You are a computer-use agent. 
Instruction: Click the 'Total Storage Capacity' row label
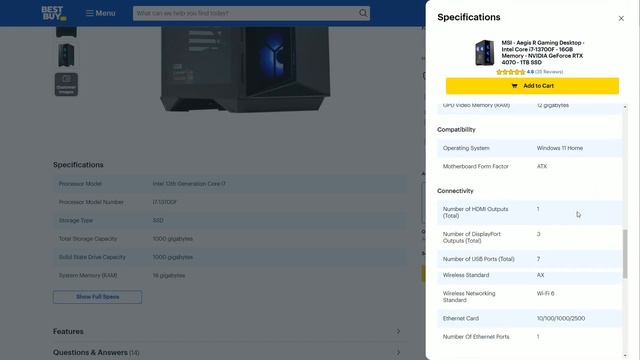(x=88, y=239)
